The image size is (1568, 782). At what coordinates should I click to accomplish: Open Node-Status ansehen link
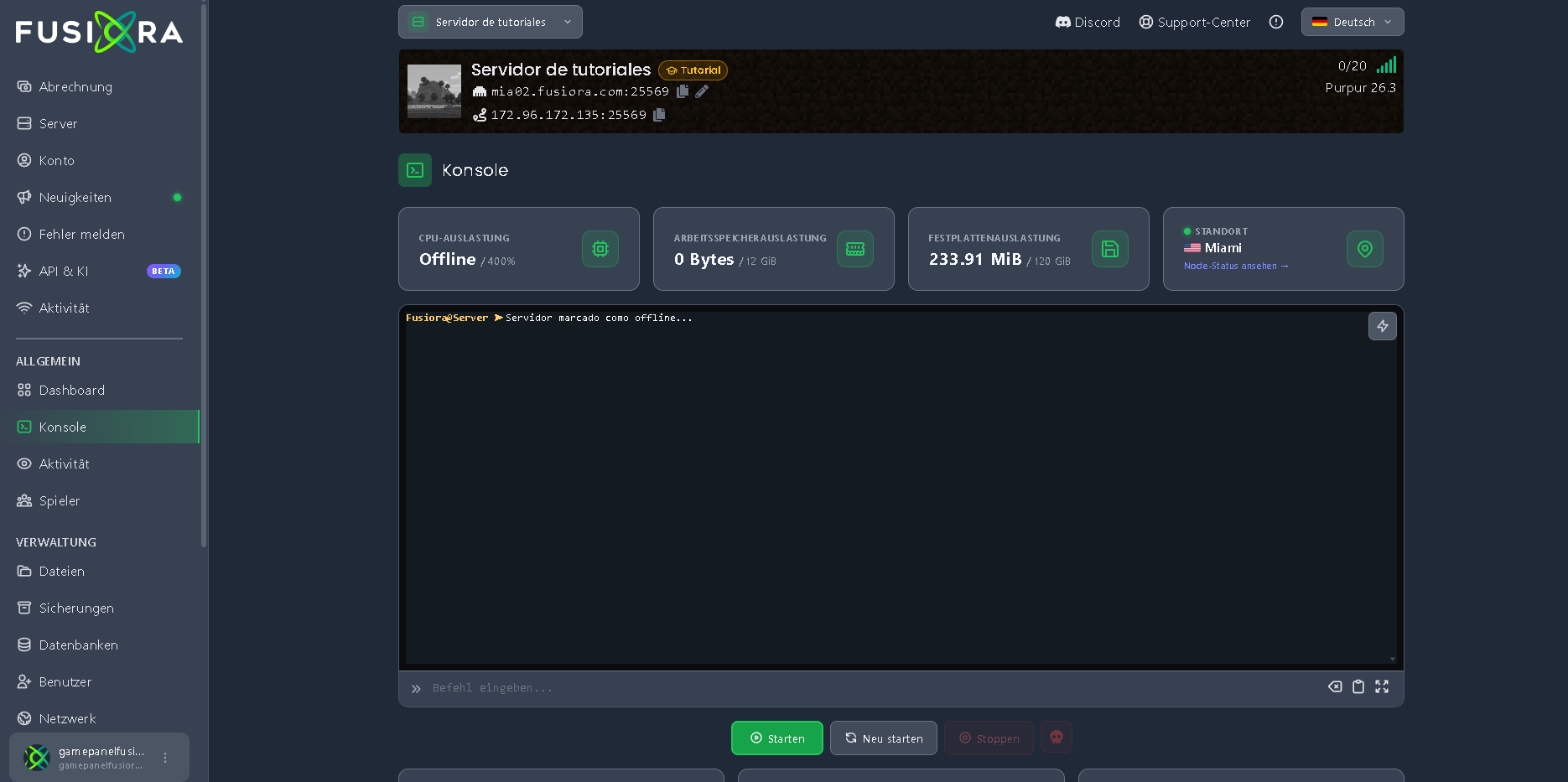point(1236,266)
